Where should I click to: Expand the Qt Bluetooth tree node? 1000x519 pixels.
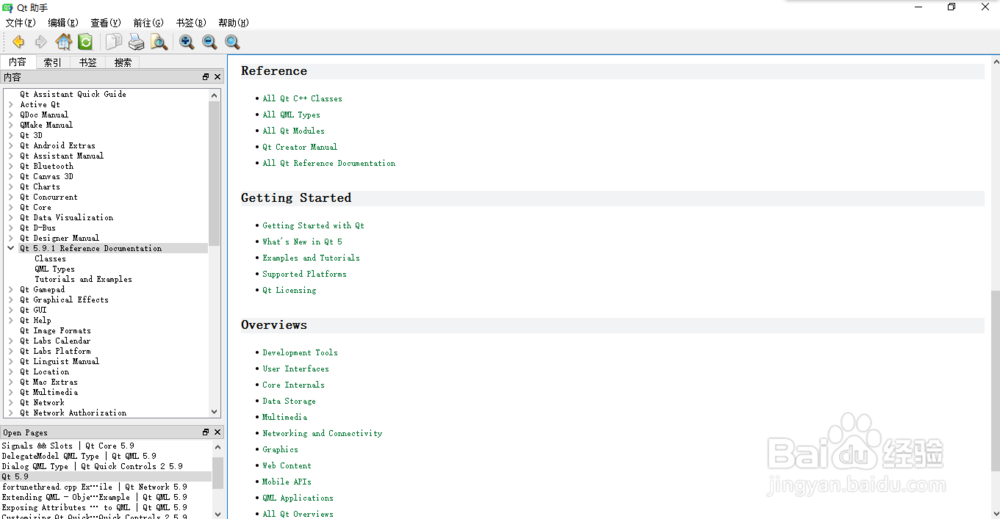11,166
